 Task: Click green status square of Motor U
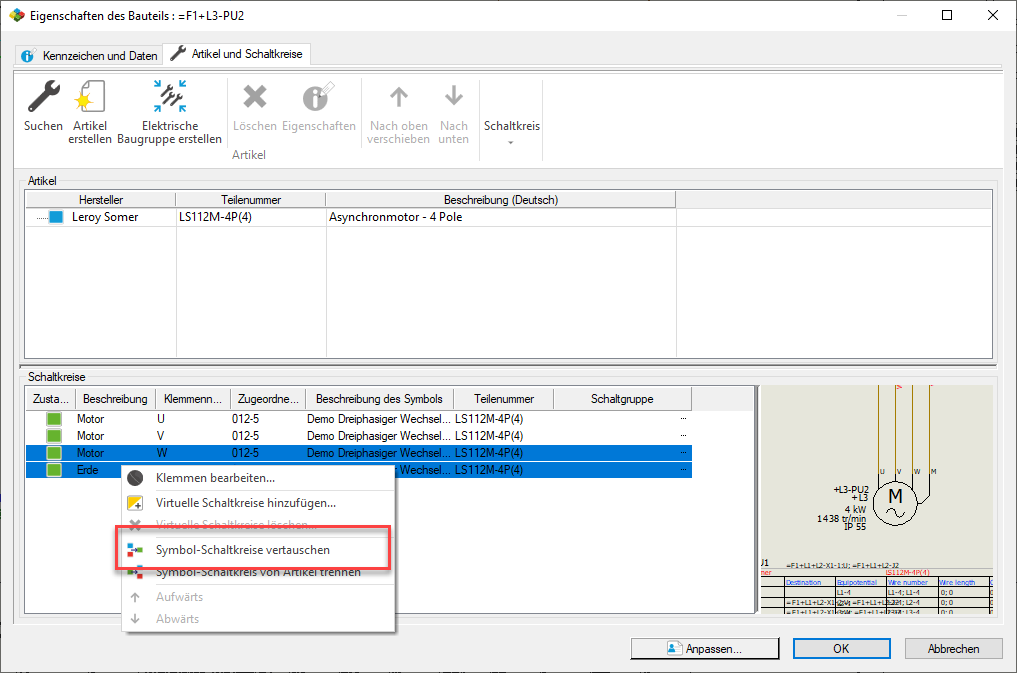pyautogui.click(x=54, y=419)
